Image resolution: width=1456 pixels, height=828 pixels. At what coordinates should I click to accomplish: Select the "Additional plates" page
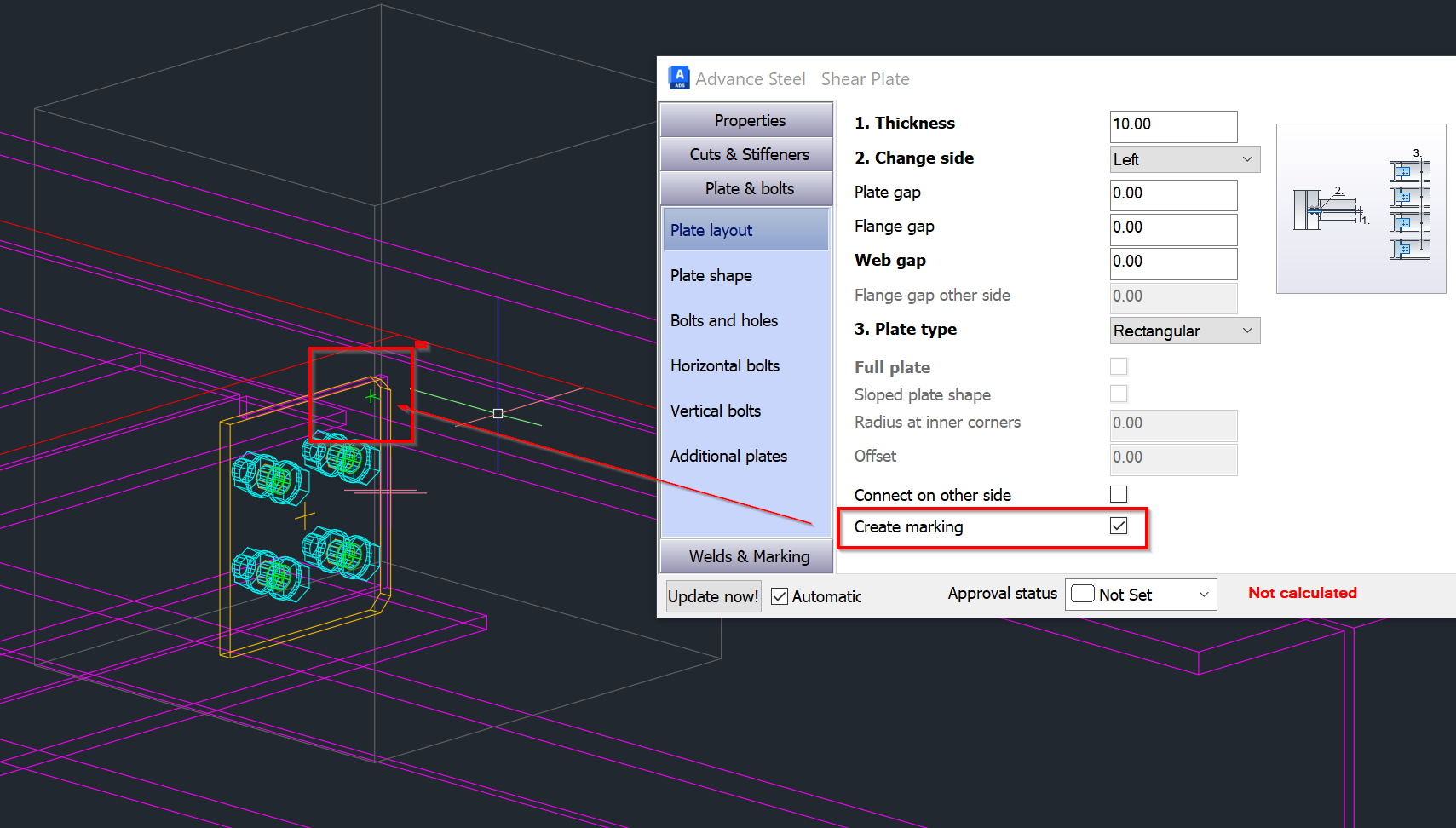coord(728,456)
